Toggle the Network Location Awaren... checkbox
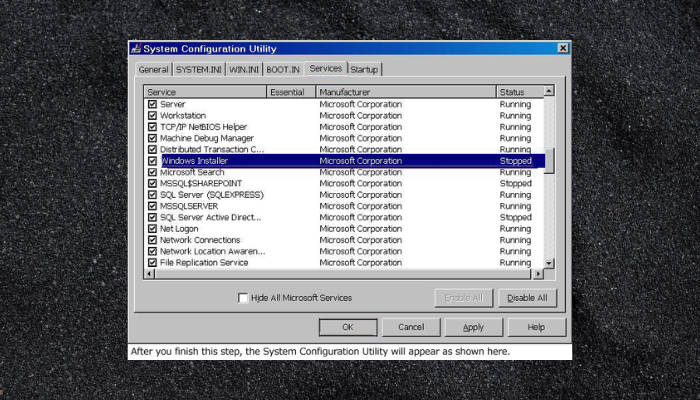 coord(152,251)
